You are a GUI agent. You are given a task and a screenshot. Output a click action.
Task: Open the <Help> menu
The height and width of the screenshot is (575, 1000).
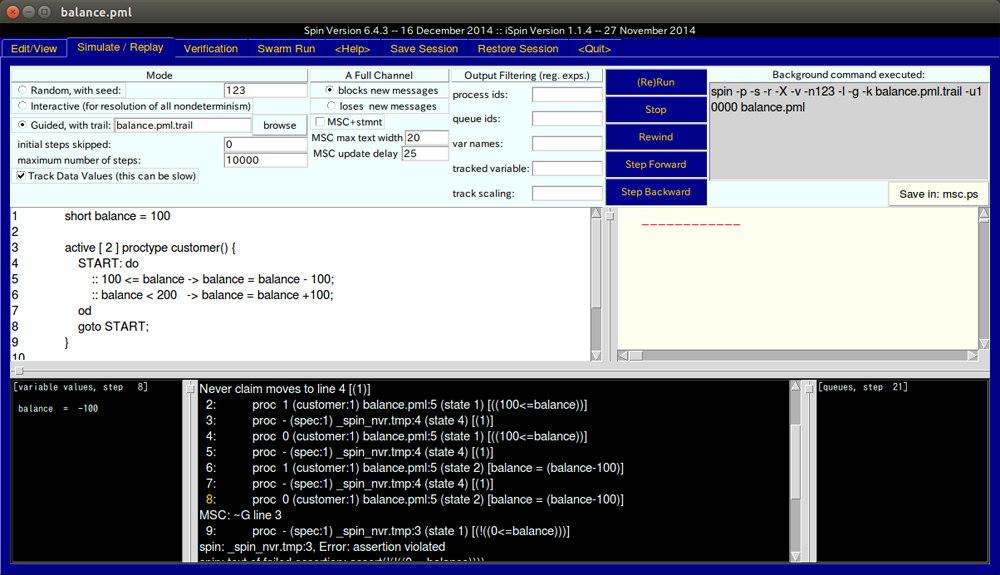pyautogui.click(x=352, y=48)
